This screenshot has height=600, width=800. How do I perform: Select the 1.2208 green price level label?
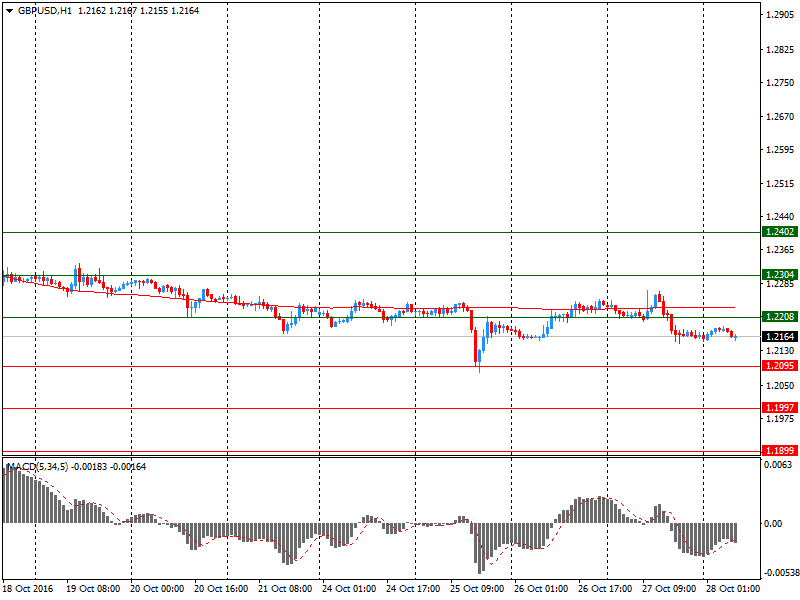coord(779,317)
